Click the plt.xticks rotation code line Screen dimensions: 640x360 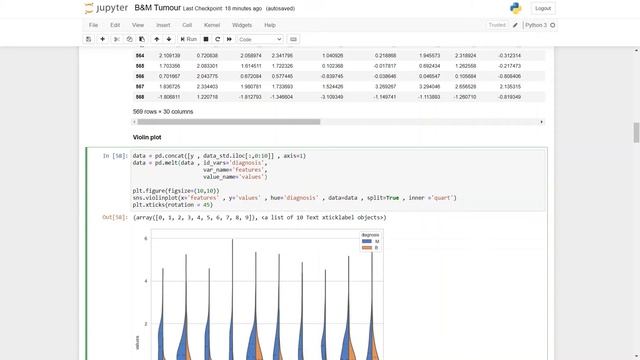pyautogui.click(x=173, y=204)
